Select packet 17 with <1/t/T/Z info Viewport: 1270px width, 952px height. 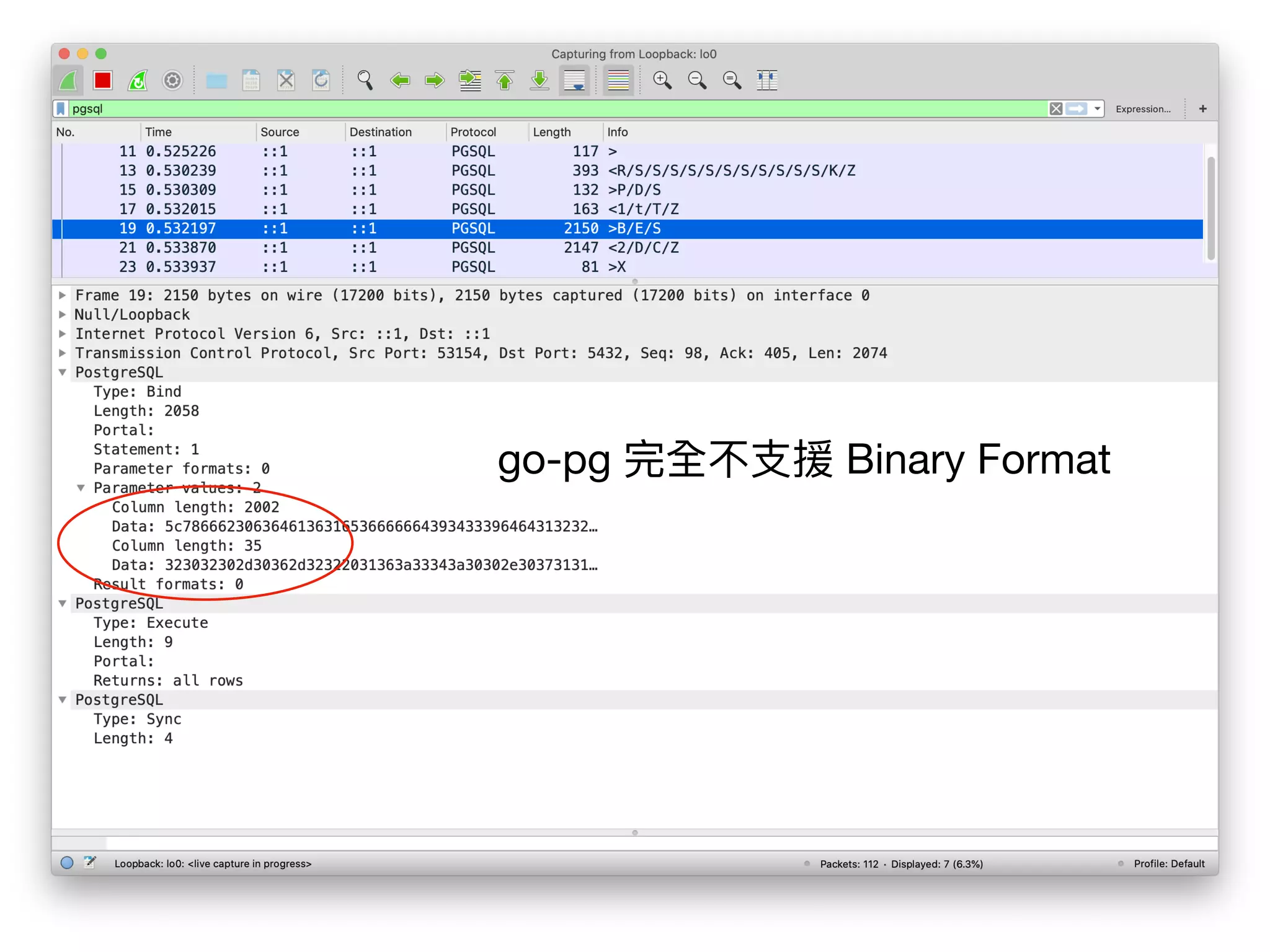click(x=628, y=209)
